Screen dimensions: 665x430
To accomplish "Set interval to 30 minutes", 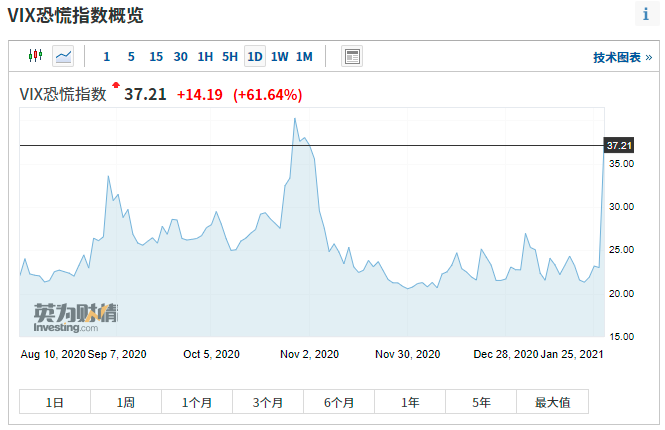I will pyautogui.click(x=180, y=57).
